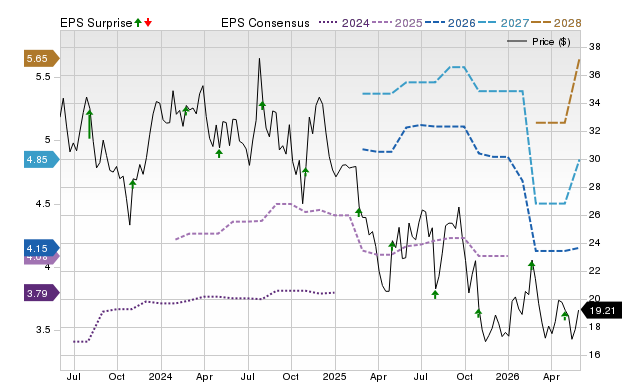Click the 5.5 label on the EPS axis

43,77
